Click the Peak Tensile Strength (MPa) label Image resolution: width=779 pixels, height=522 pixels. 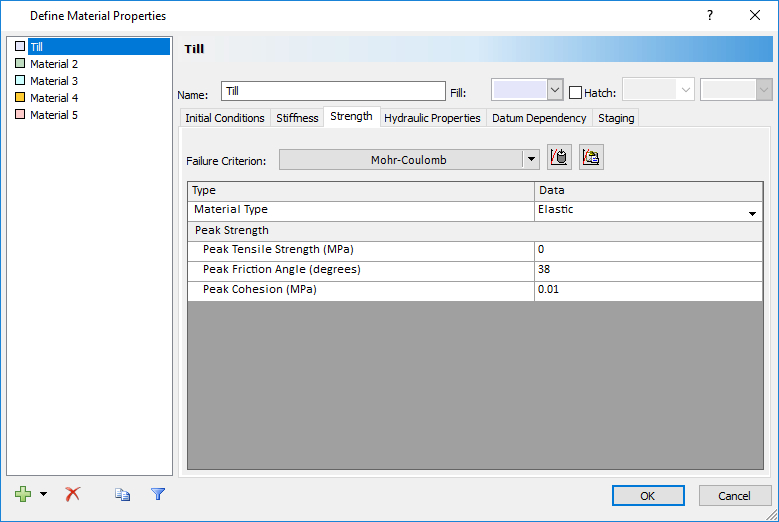point(278,249)
